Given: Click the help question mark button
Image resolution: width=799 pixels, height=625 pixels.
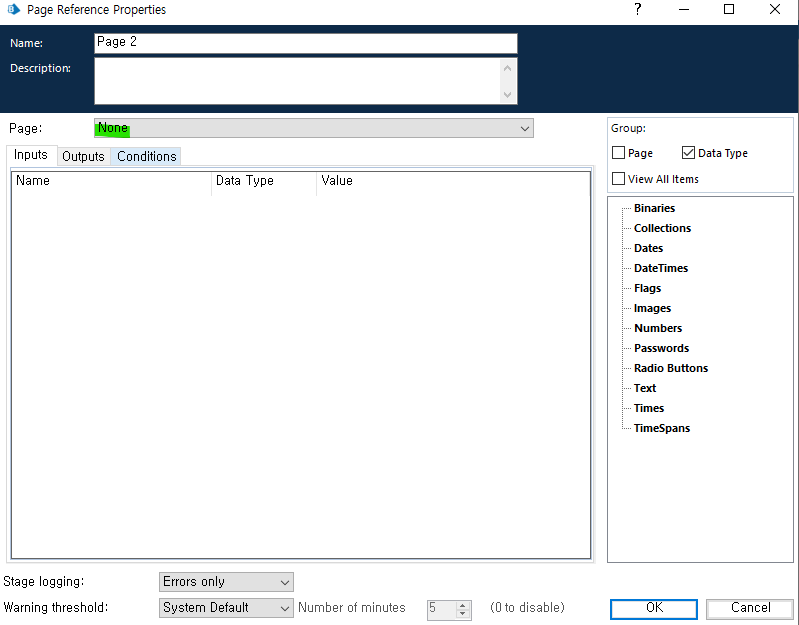Looking at the screenshot, I should pos(637,9).
